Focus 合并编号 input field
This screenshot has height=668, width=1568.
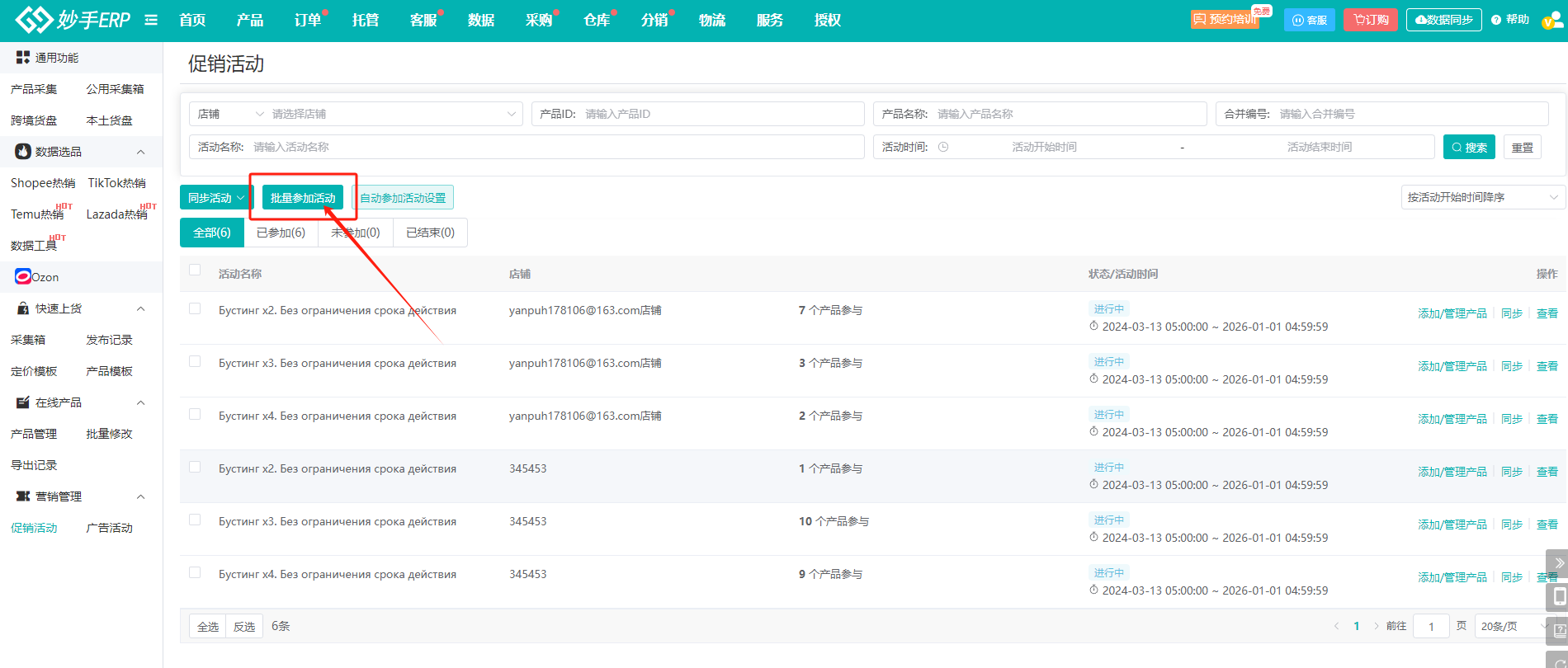[x=1382, y=114]
